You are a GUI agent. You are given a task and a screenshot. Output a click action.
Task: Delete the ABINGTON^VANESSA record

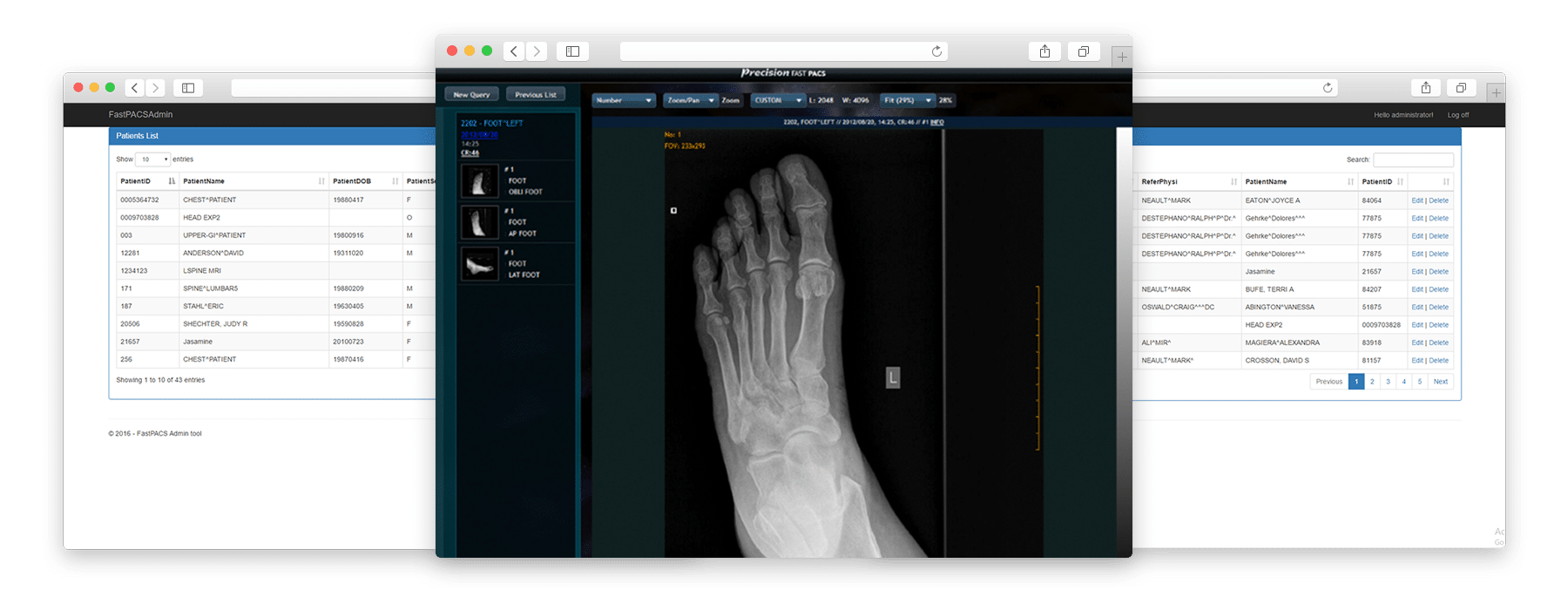(x=1439, y=307)
